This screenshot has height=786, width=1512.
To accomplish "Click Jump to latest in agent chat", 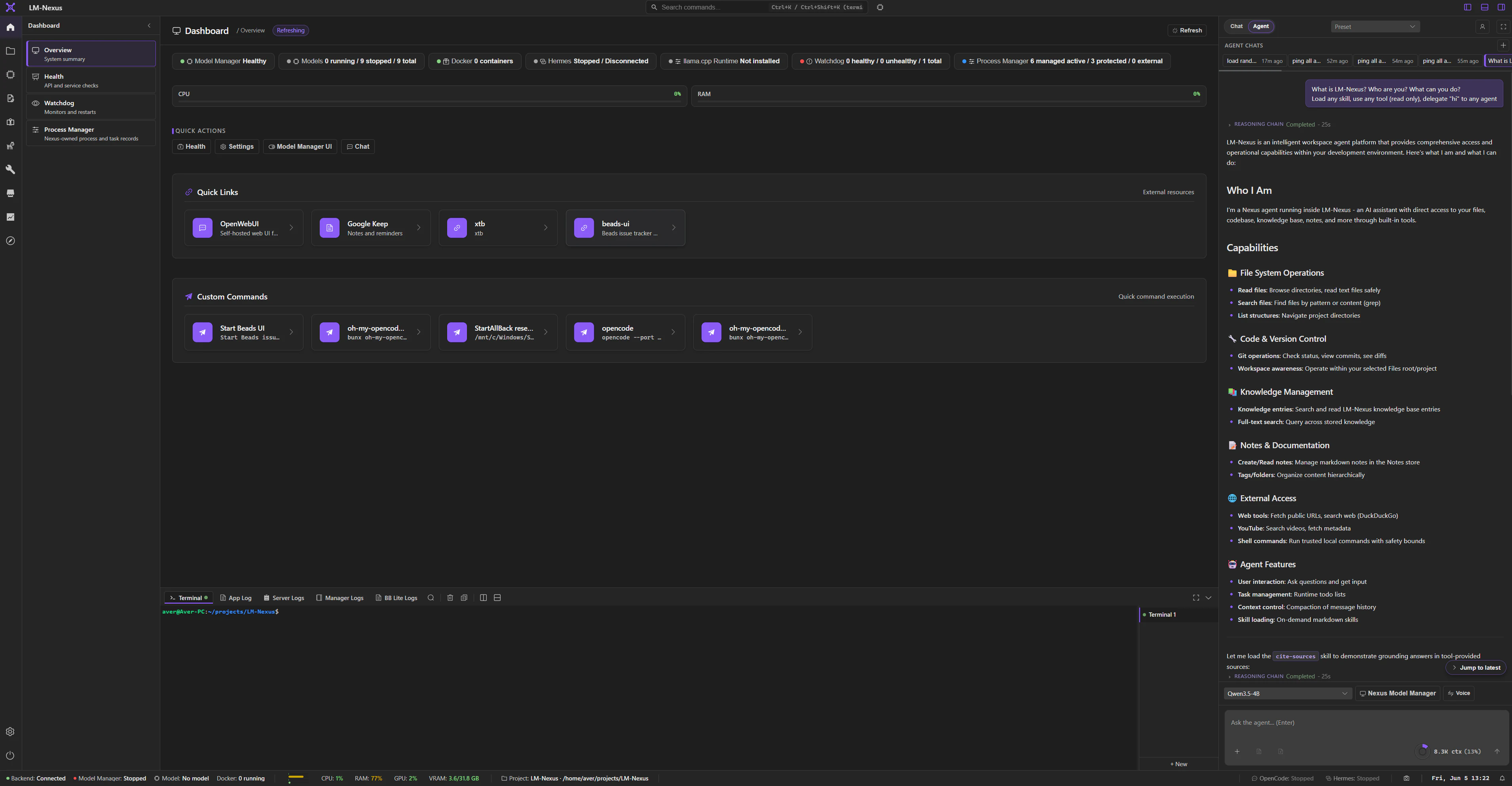I will 1476,667.
